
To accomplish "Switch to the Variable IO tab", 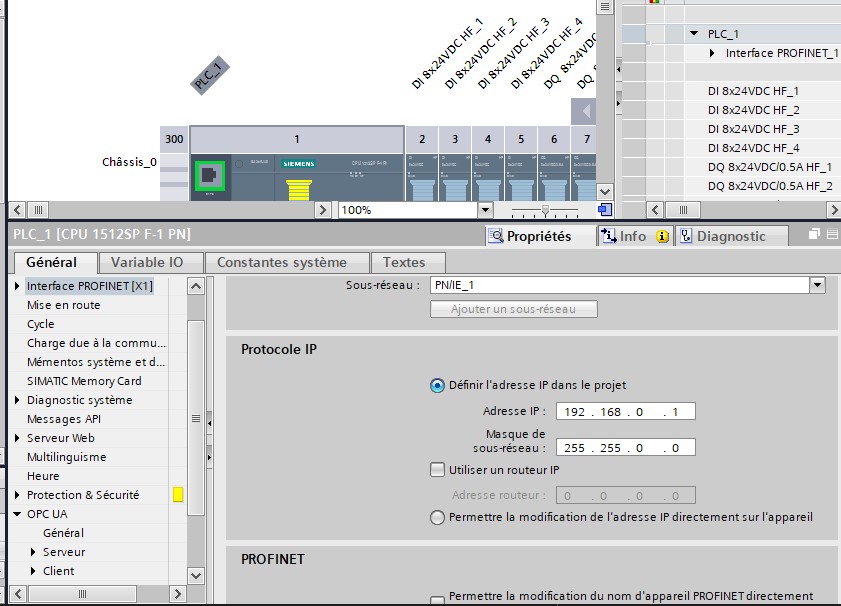I will [147, 262].
